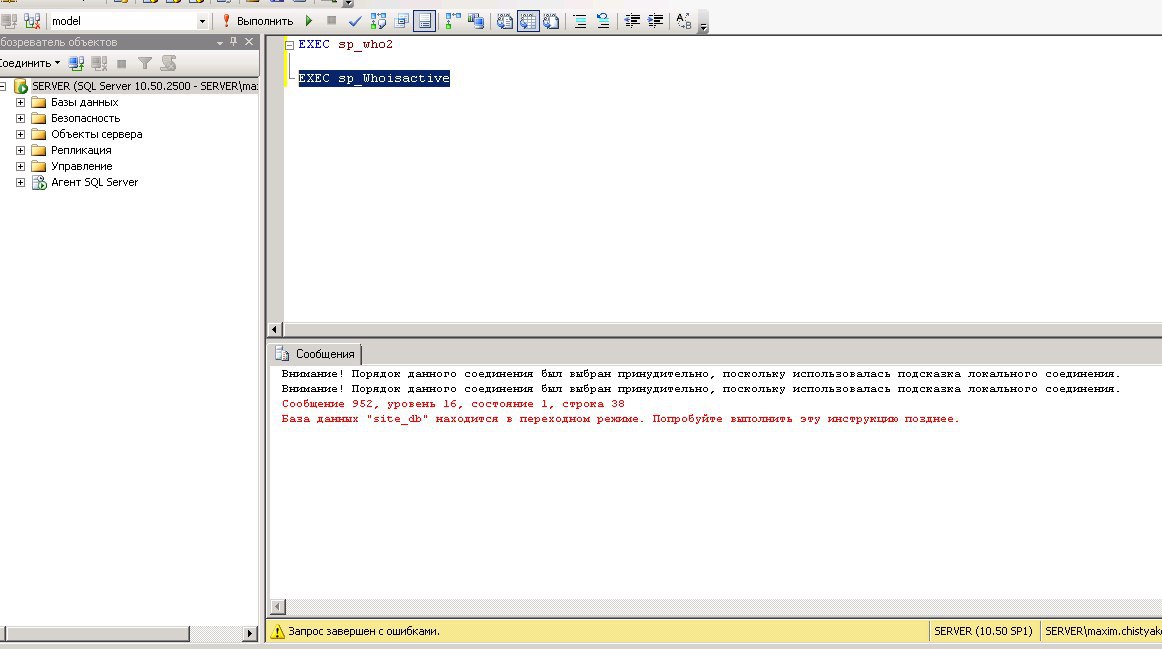Open the model database dropdown
1162x649 pixels.
[203, 20]
